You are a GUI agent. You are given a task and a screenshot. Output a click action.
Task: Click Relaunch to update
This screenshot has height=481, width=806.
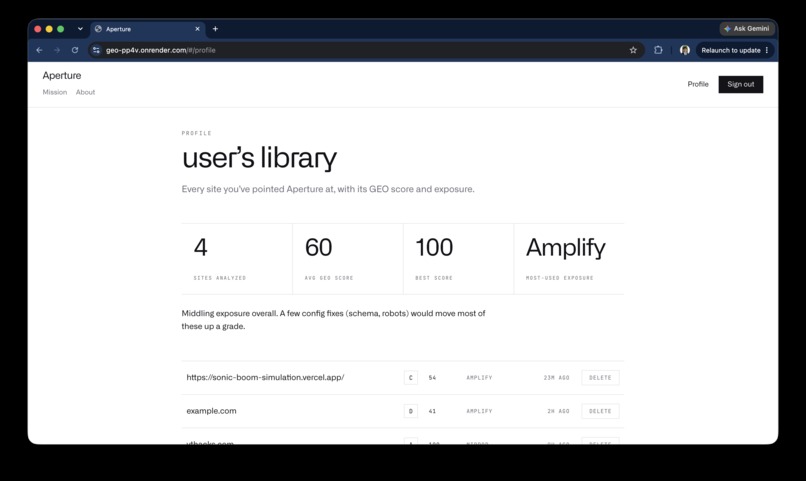(730, 50)
